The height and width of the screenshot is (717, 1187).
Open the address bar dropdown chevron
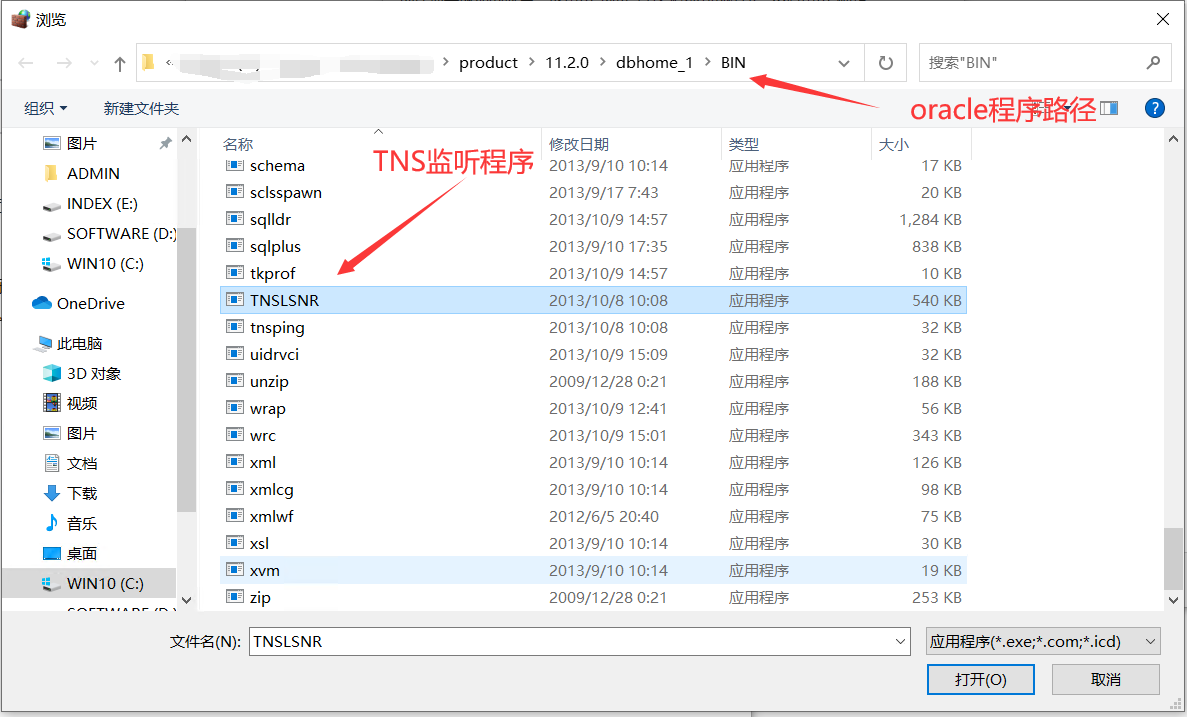click(x=843, y=62)
